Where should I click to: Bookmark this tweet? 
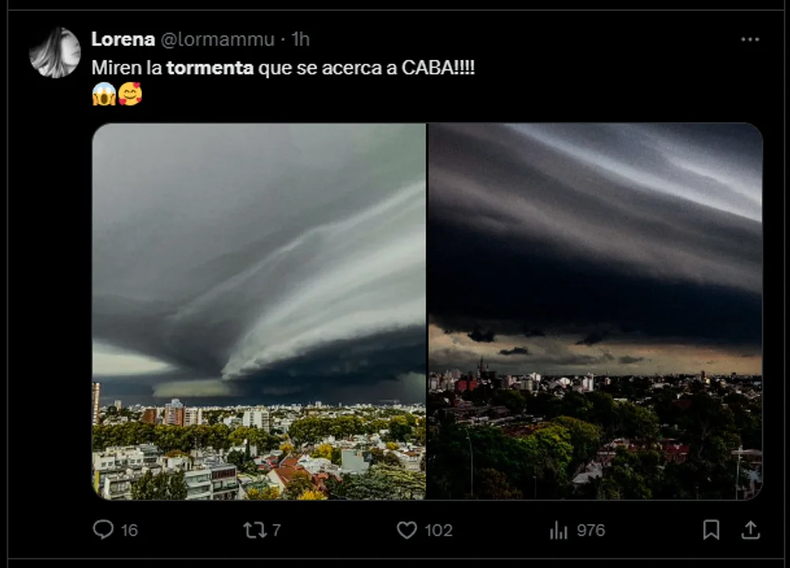pyautogui.click(x=711, y=530)
